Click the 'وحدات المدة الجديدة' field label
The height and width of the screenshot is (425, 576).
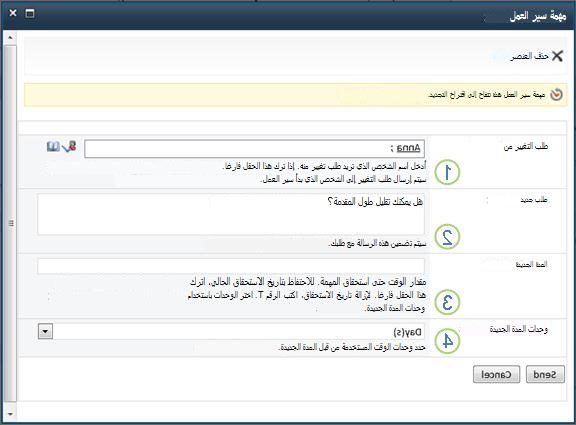(x=518, y=329)
